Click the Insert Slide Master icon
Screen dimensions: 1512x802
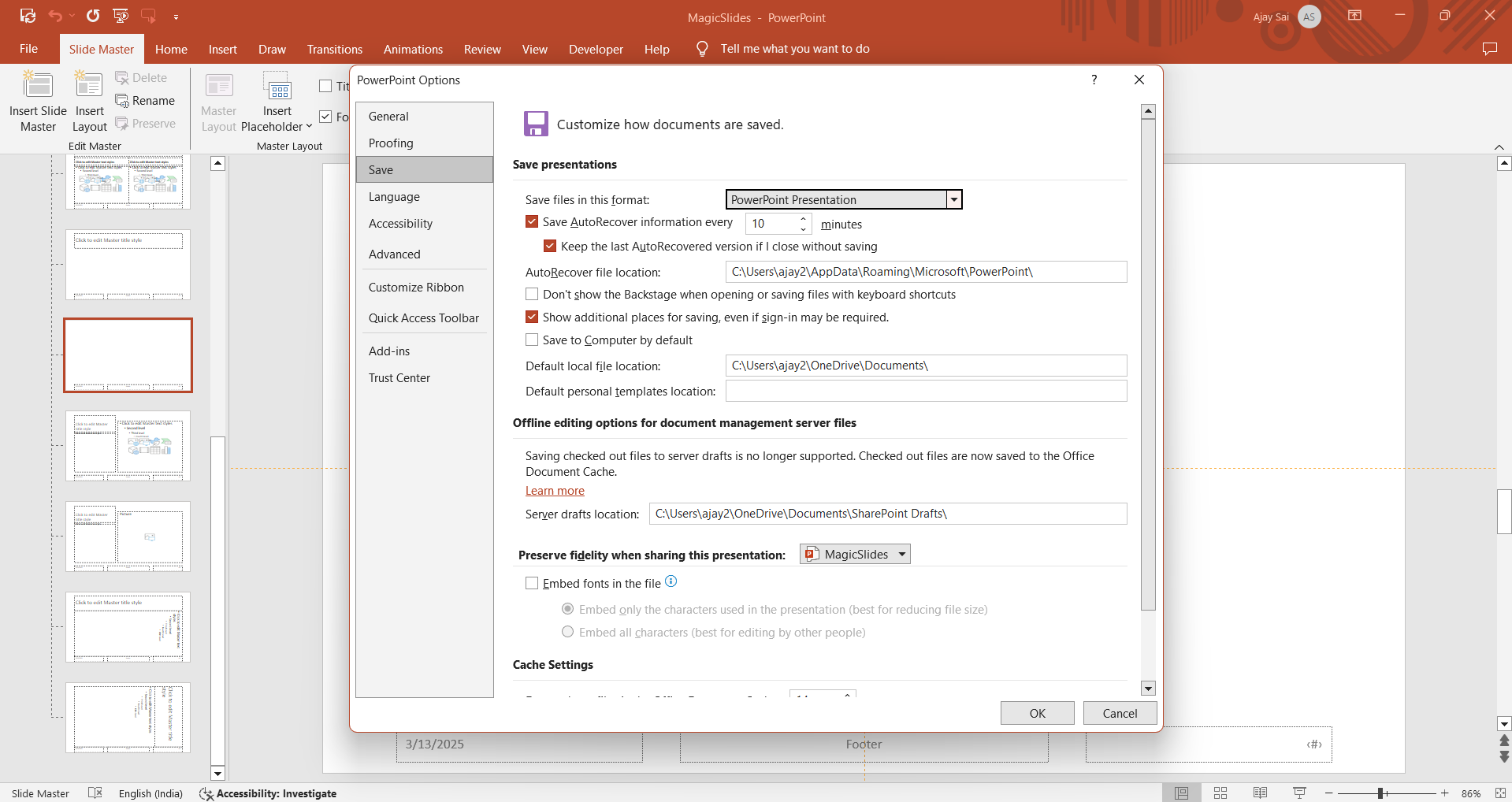click(x=38, y=87)
